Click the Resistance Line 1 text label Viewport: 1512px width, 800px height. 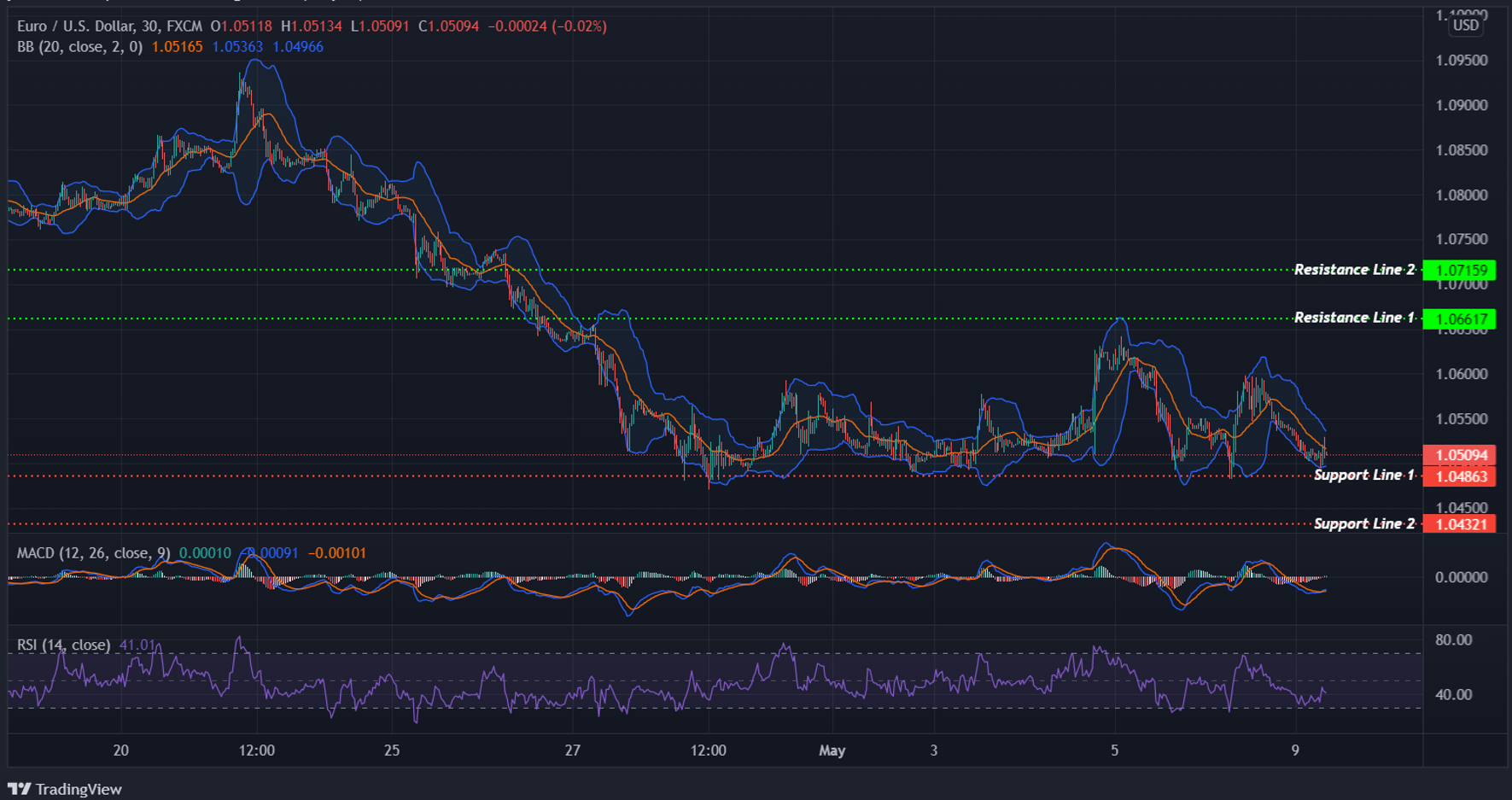[1354, 318]
